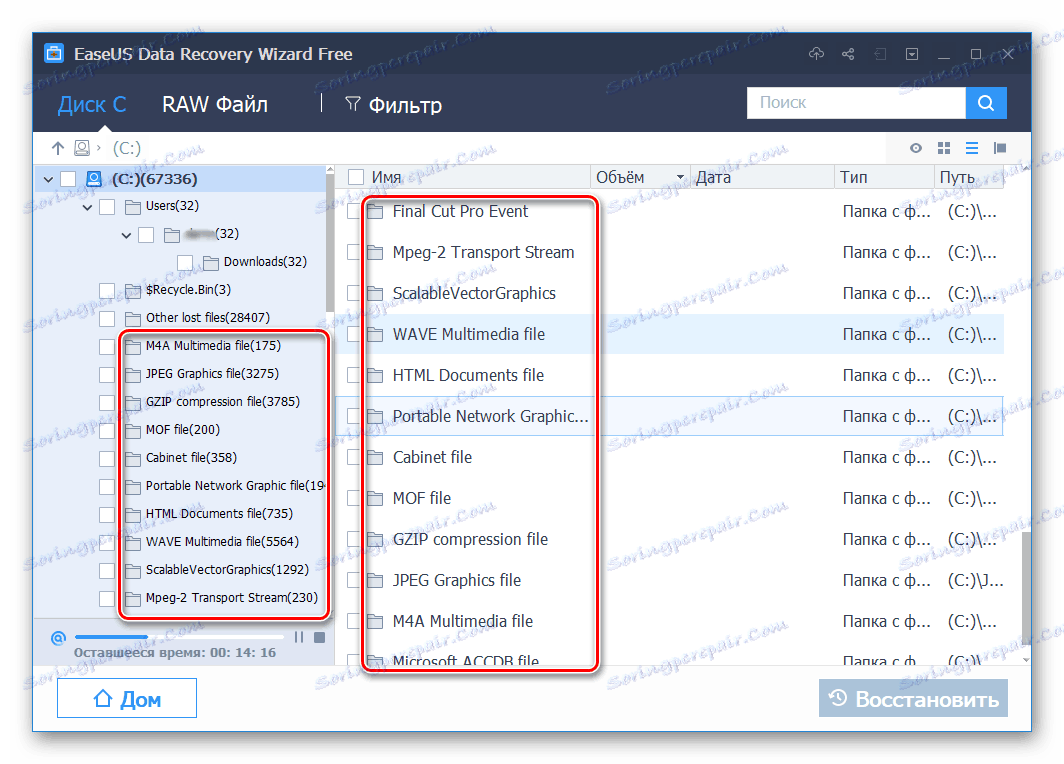The width and height of the screenshot is (1064, 764).
Task: Click the computer icon in the breadcrumb
Action: pyautogui.click(x=81, y=148)
